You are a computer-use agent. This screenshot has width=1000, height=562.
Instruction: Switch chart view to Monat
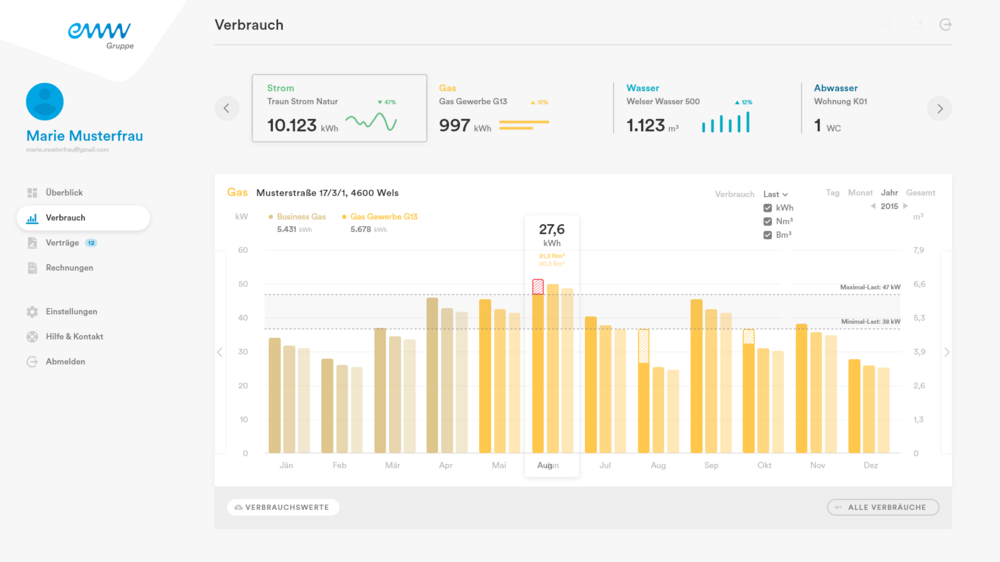coord(860,193)
